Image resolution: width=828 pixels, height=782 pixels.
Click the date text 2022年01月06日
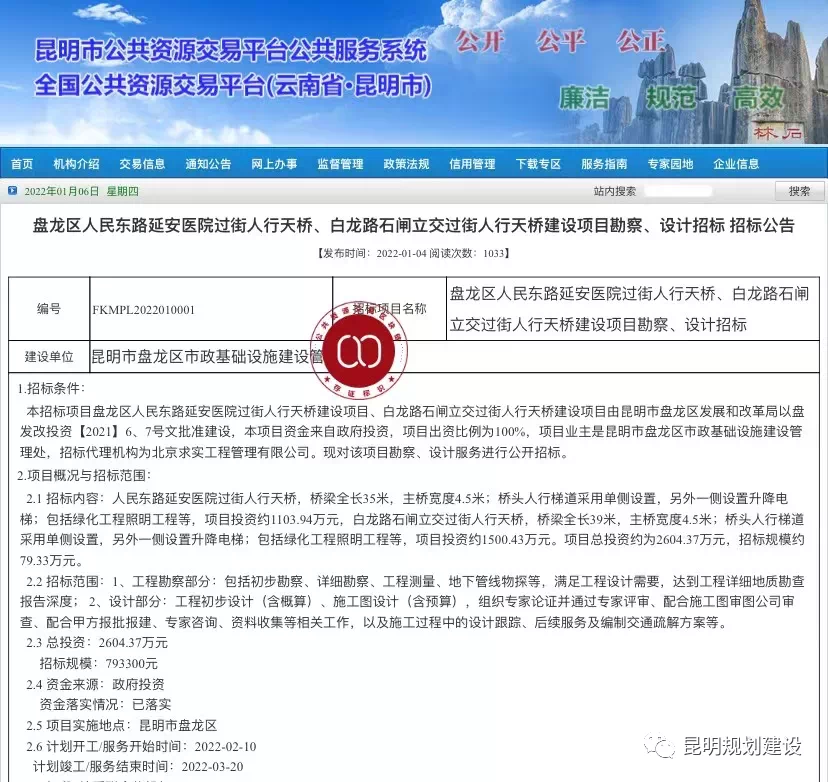point(62,191)
